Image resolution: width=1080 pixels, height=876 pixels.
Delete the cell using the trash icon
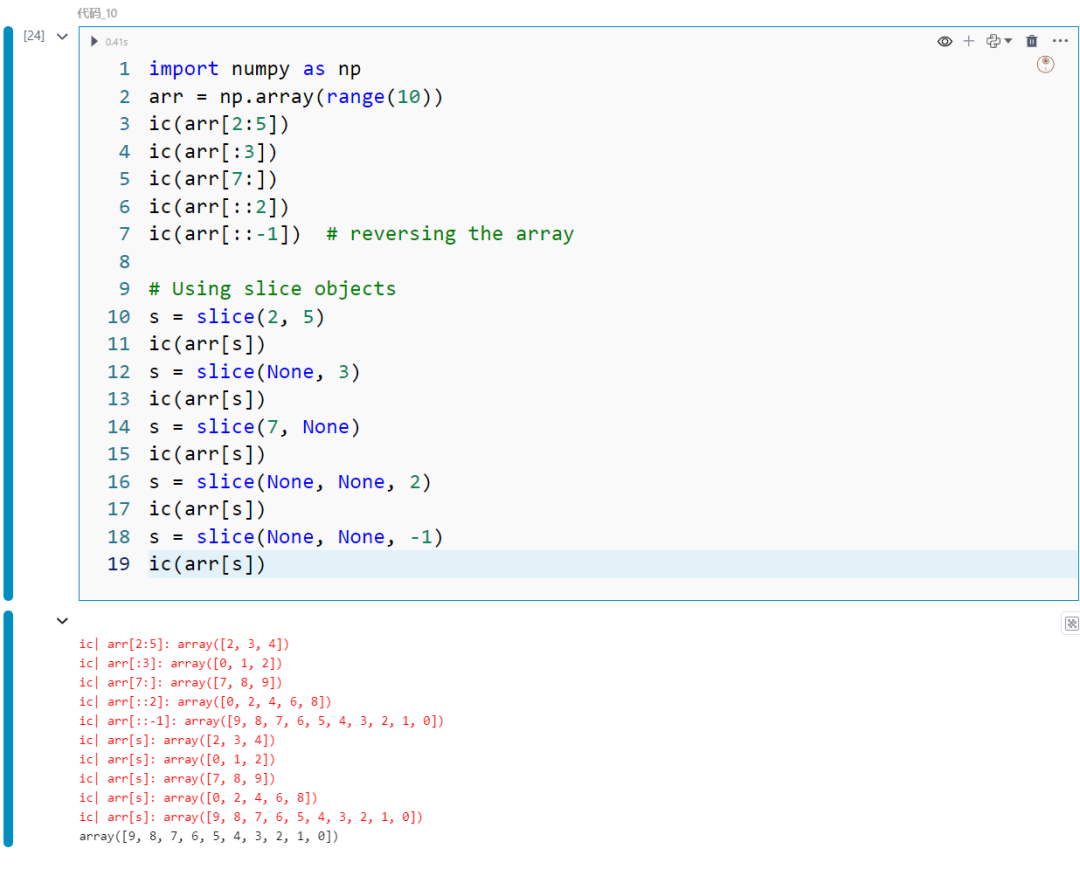click(x=1032, y=41)
